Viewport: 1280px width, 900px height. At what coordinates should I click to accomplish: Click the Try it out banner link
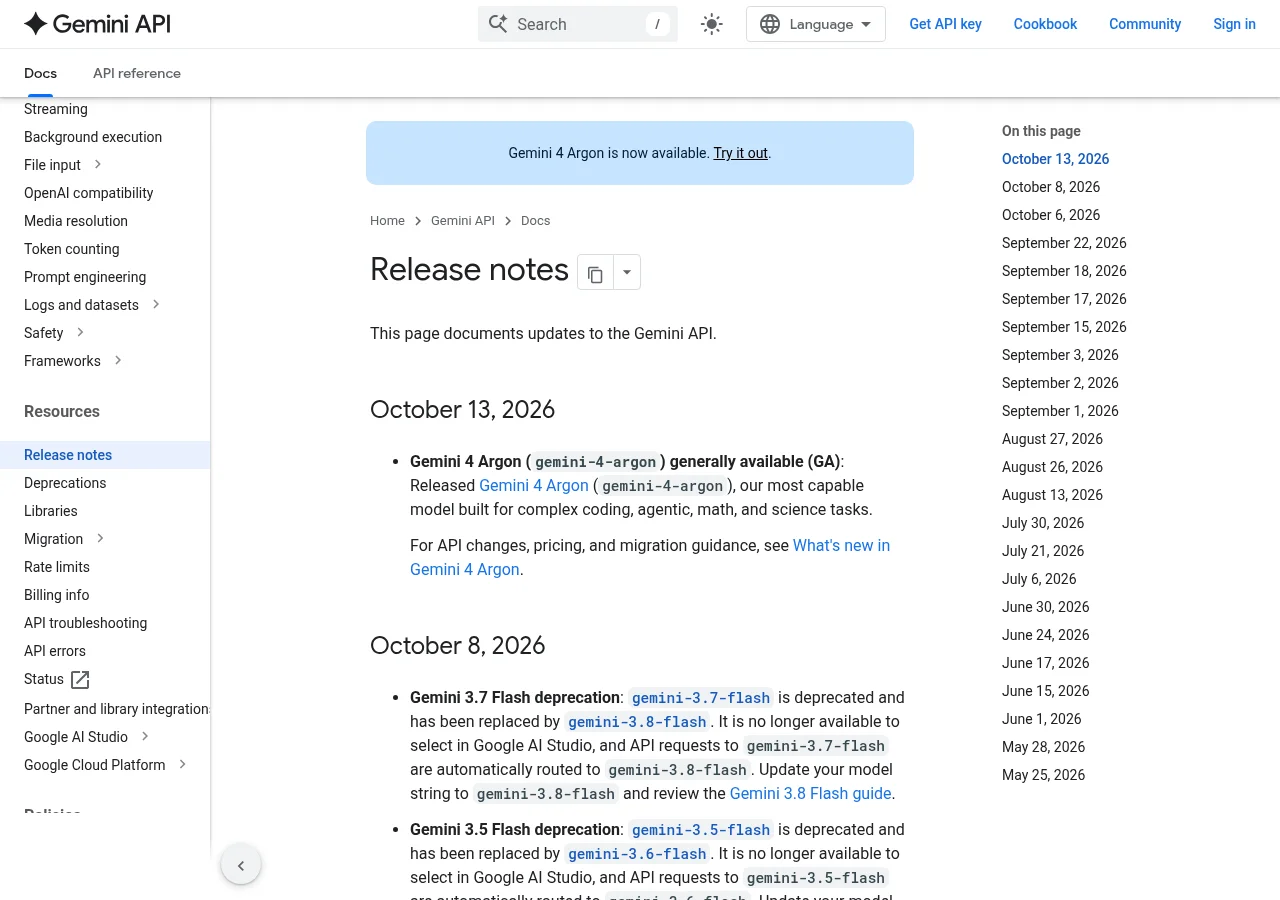click(x=740, y=153)
